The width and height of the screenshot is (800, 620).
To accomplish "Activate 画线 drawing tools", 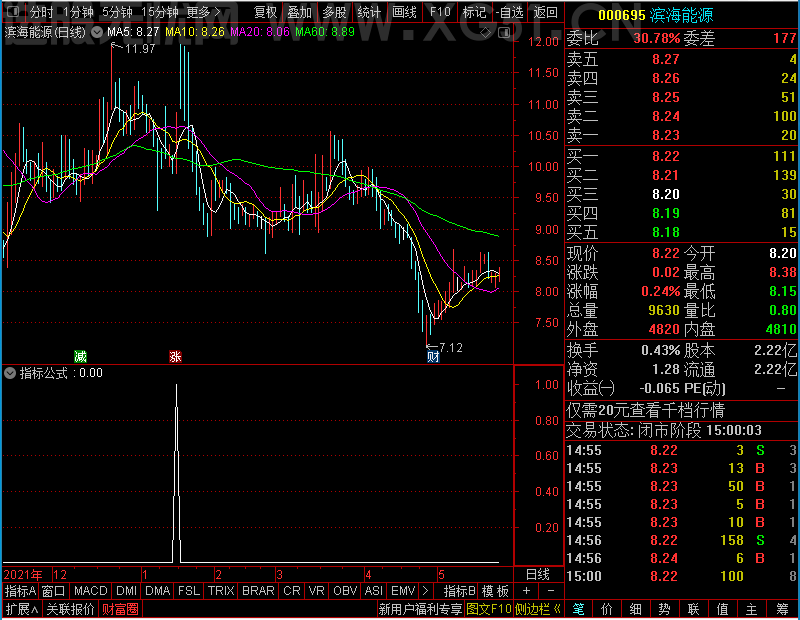I will coord(404,12).
